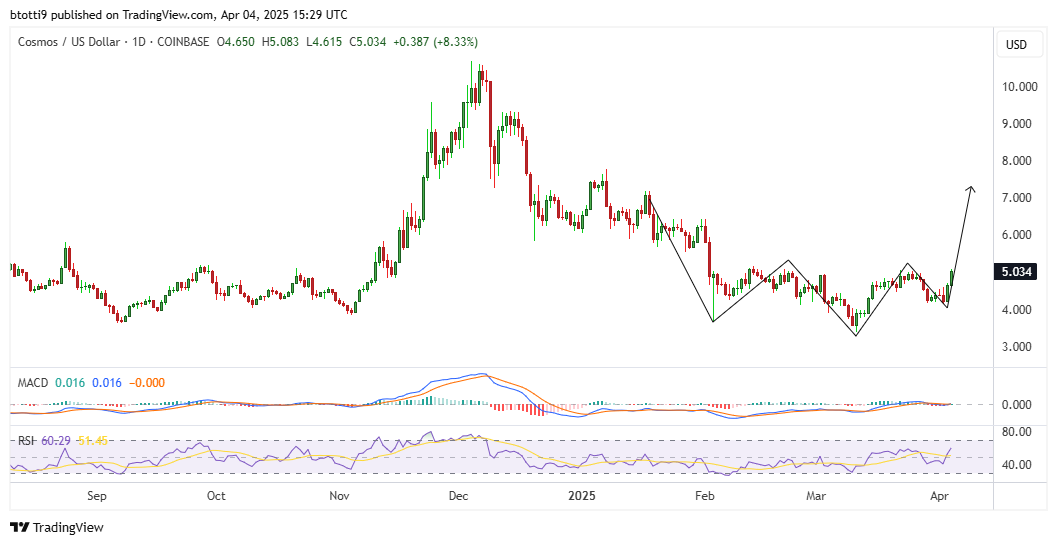Click the TradingView logo icon
The height and width of the screenshot is (545, 1057).
click(20, 527)
